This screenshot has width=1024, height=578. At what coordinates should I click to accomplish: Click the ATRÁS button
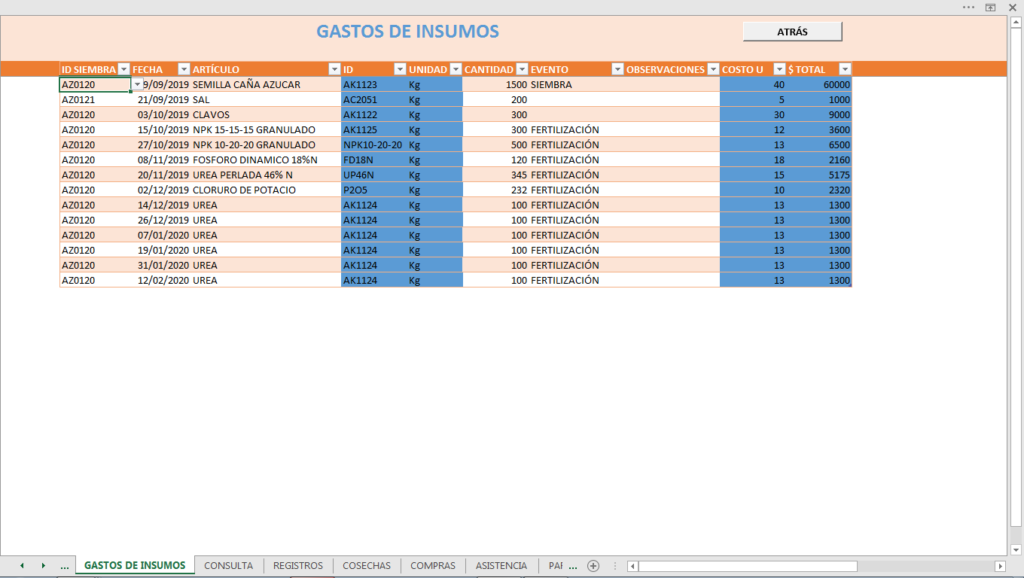pyautogui.click(x=792, y=31)
